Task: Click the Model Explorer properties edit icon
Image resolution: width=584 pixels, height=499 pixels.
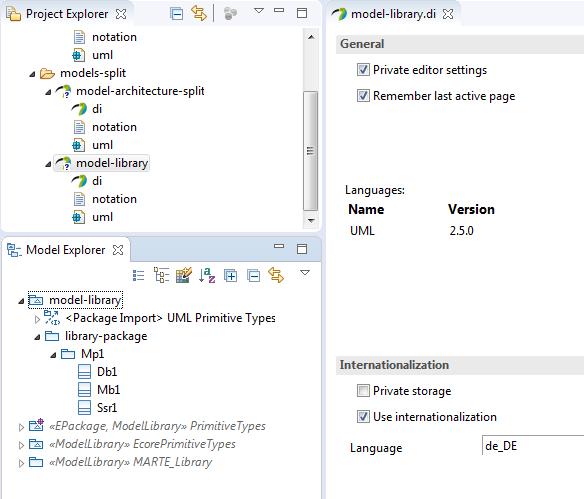Action: pyautogui.click(x=184, y=275)
